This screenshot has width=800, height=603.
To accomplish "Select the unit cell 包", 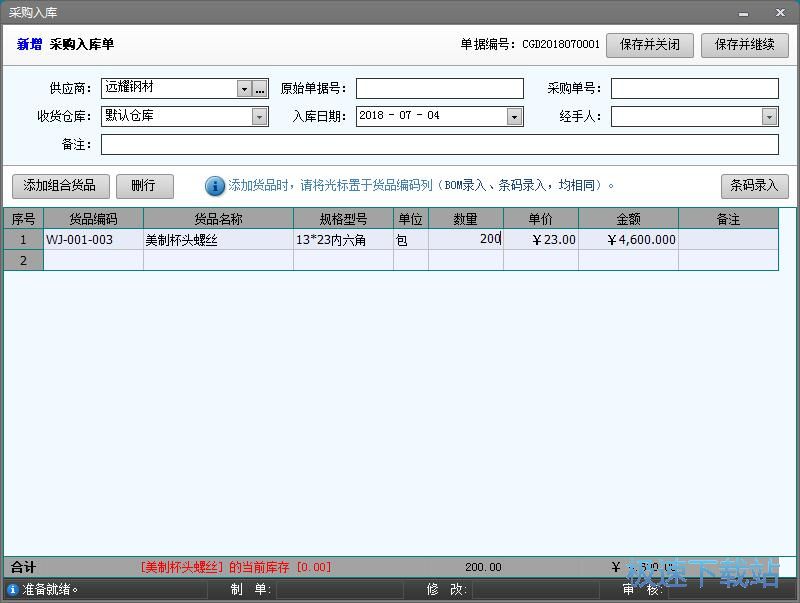I will pos(411,239).
